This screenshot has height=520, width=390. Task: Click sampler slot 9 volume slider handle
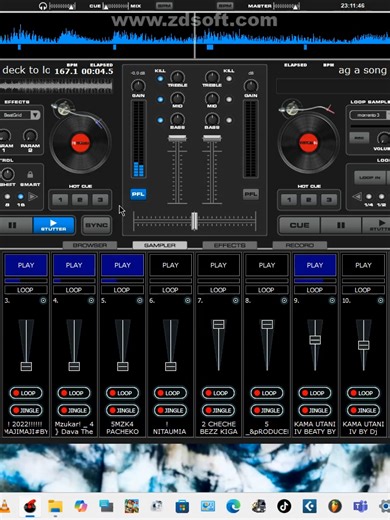click(315, 340)
